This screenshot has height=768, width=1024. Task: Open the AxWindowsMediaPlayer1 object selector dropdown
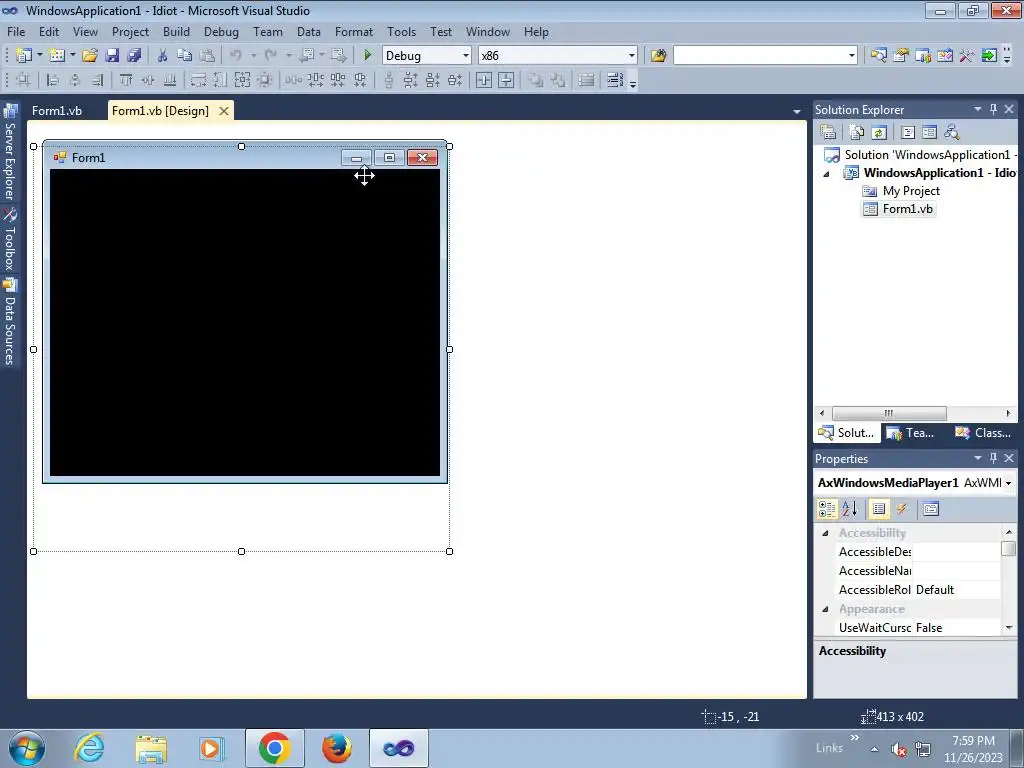[x=1008, y=483]
